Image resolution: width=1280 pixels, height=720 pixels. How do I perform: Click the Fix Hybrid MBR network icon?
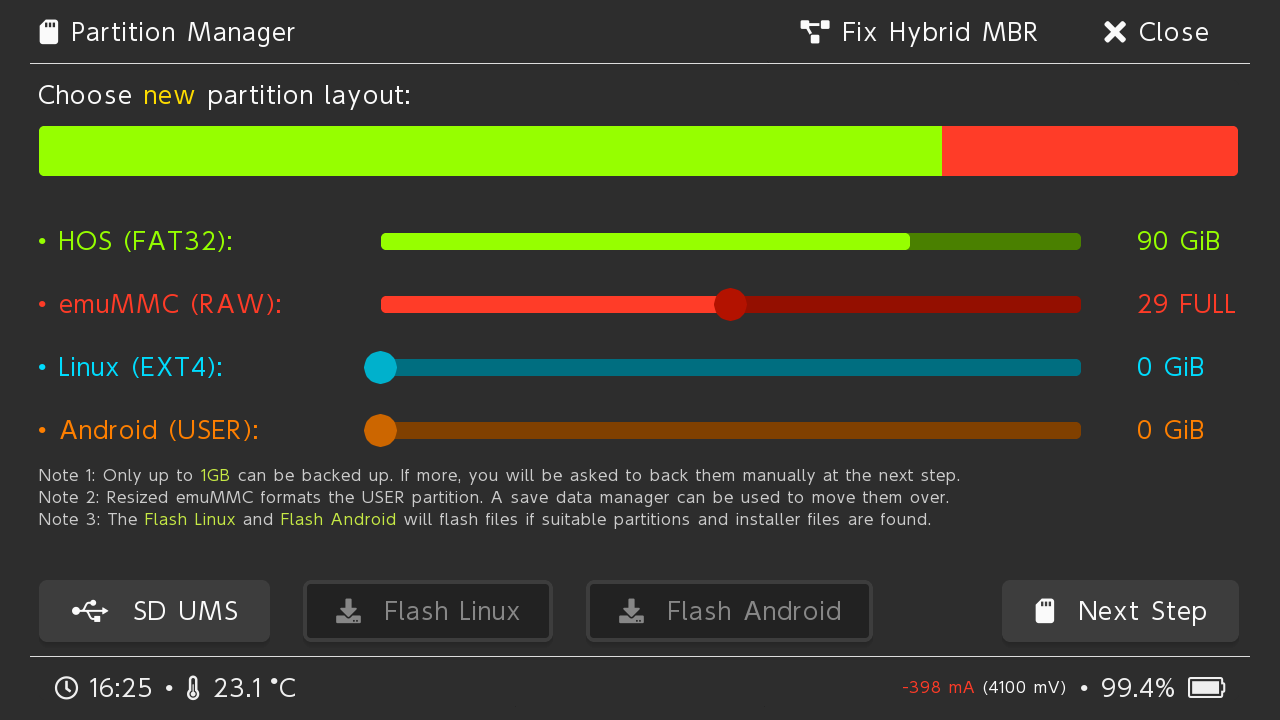(814, 32)
